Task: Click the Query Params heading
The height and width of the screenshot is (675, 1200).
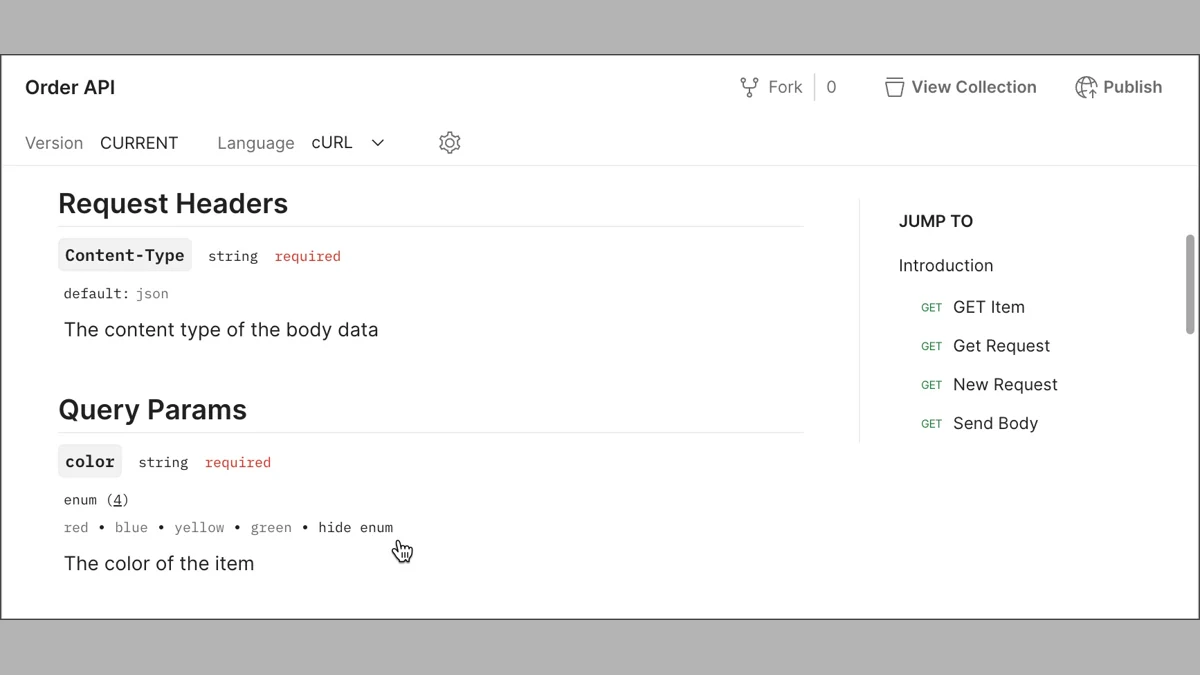Action: click(152, 410)
